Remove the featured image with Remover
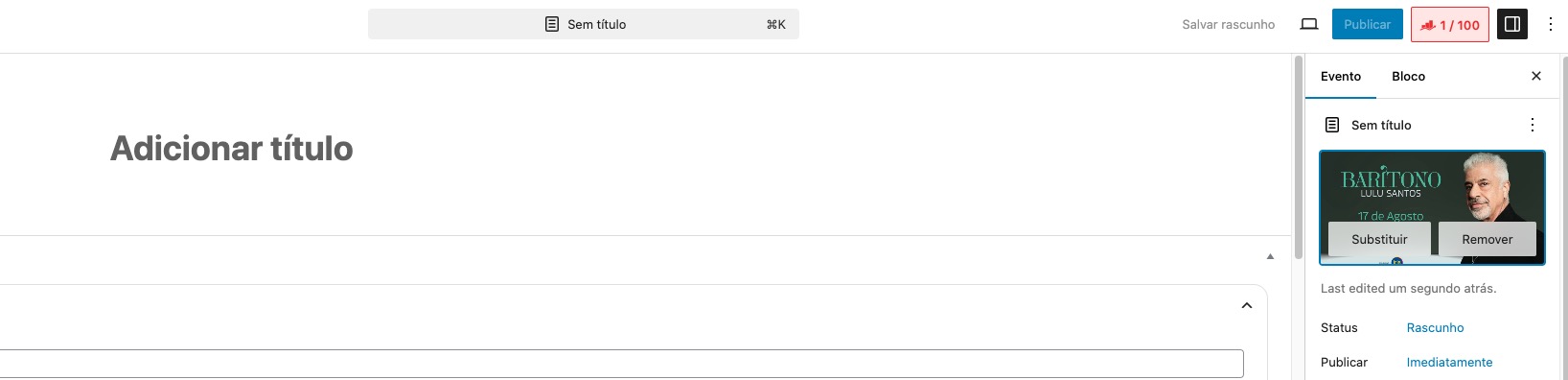The width and height of the screenshot is (1568, 380). pos(1487,239)
